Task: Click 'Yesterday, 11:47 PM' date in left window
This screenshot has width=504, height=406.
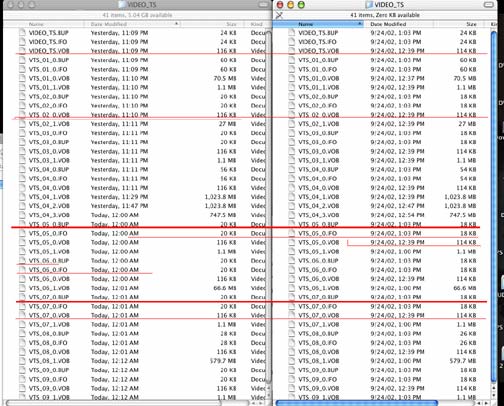Action: 119,206
